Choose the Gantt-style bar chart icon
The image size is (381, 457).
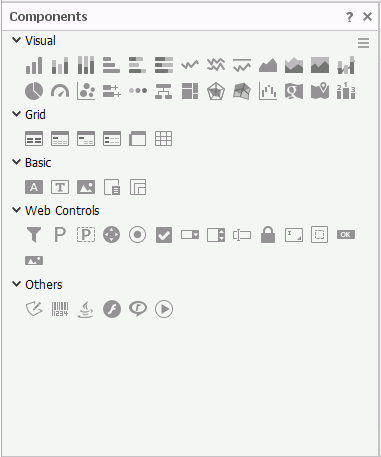point(112,91)
